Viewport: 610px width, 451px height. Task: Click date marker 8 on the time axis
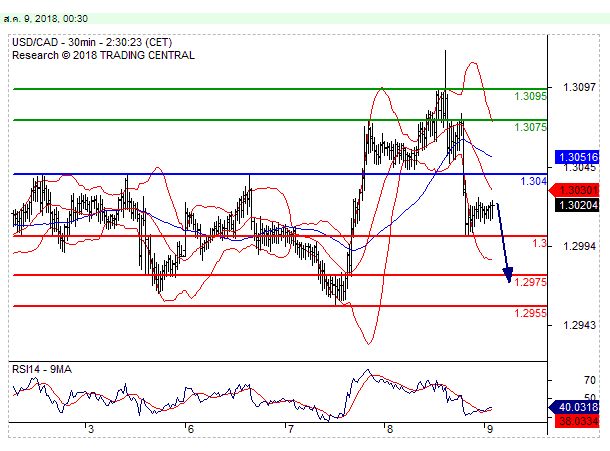390,429
